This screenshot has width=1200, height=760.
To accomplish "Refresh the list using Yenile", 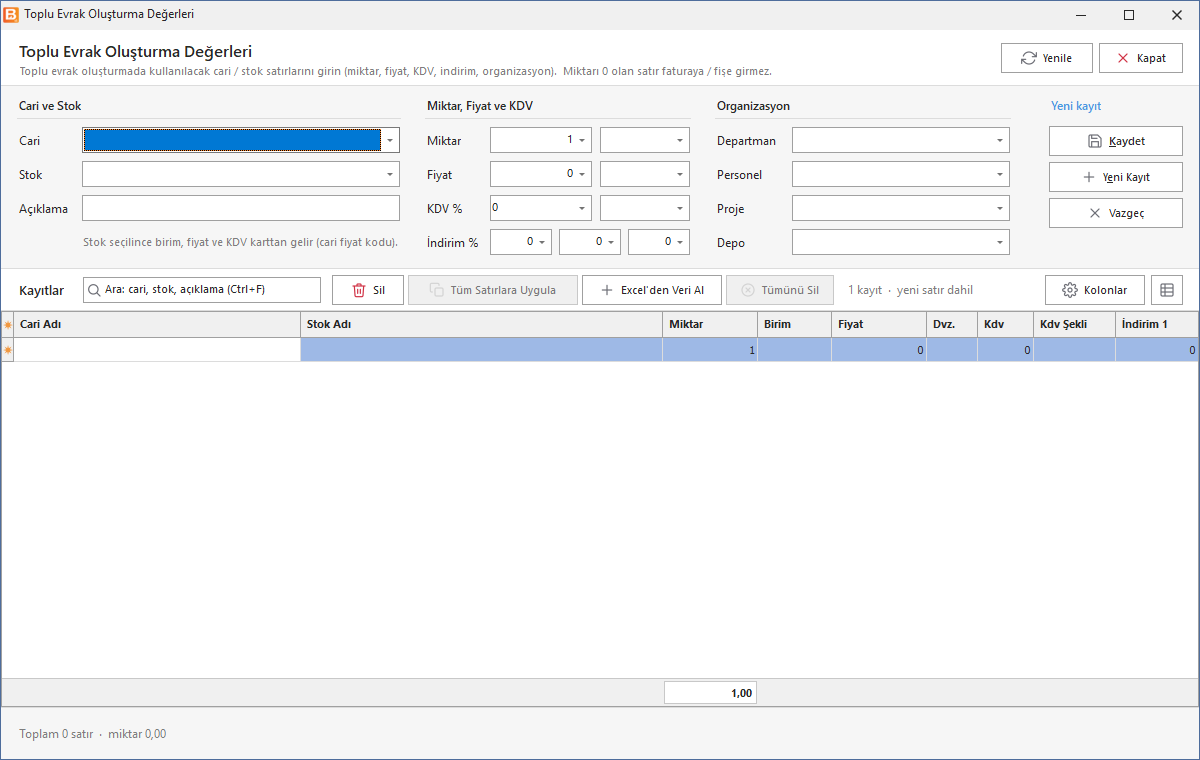I will [1047, 58].
